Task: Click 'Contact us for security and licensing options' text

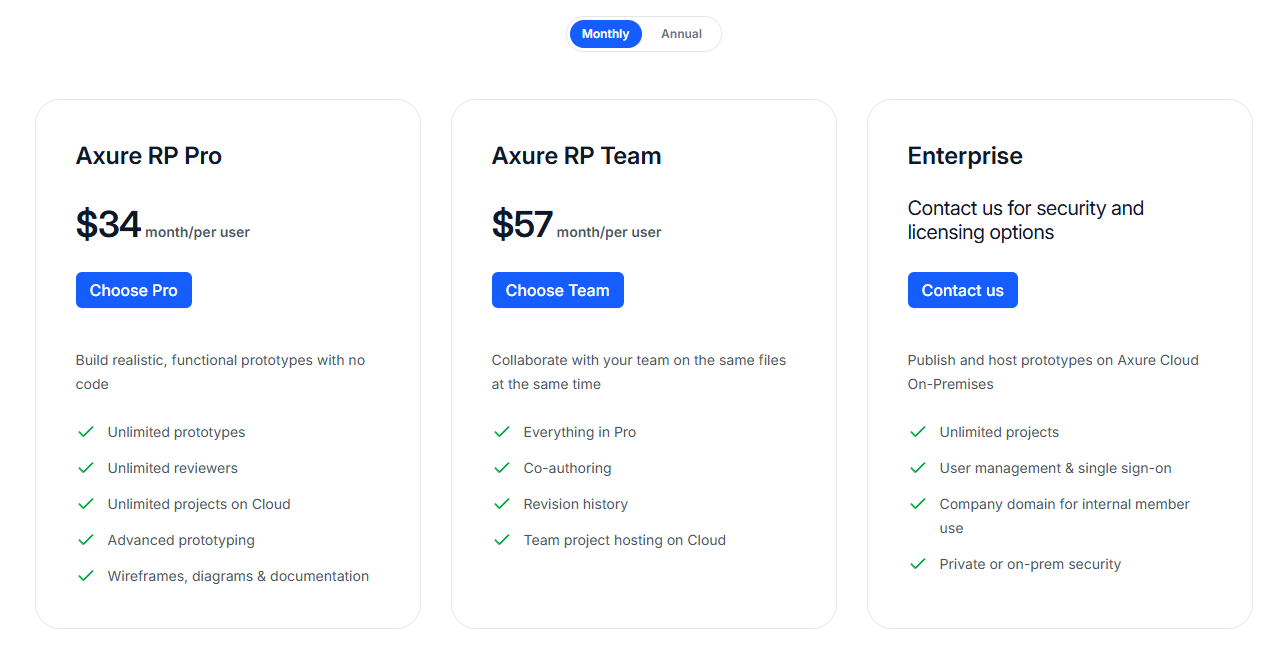Action: click(x=1026, y=220)
